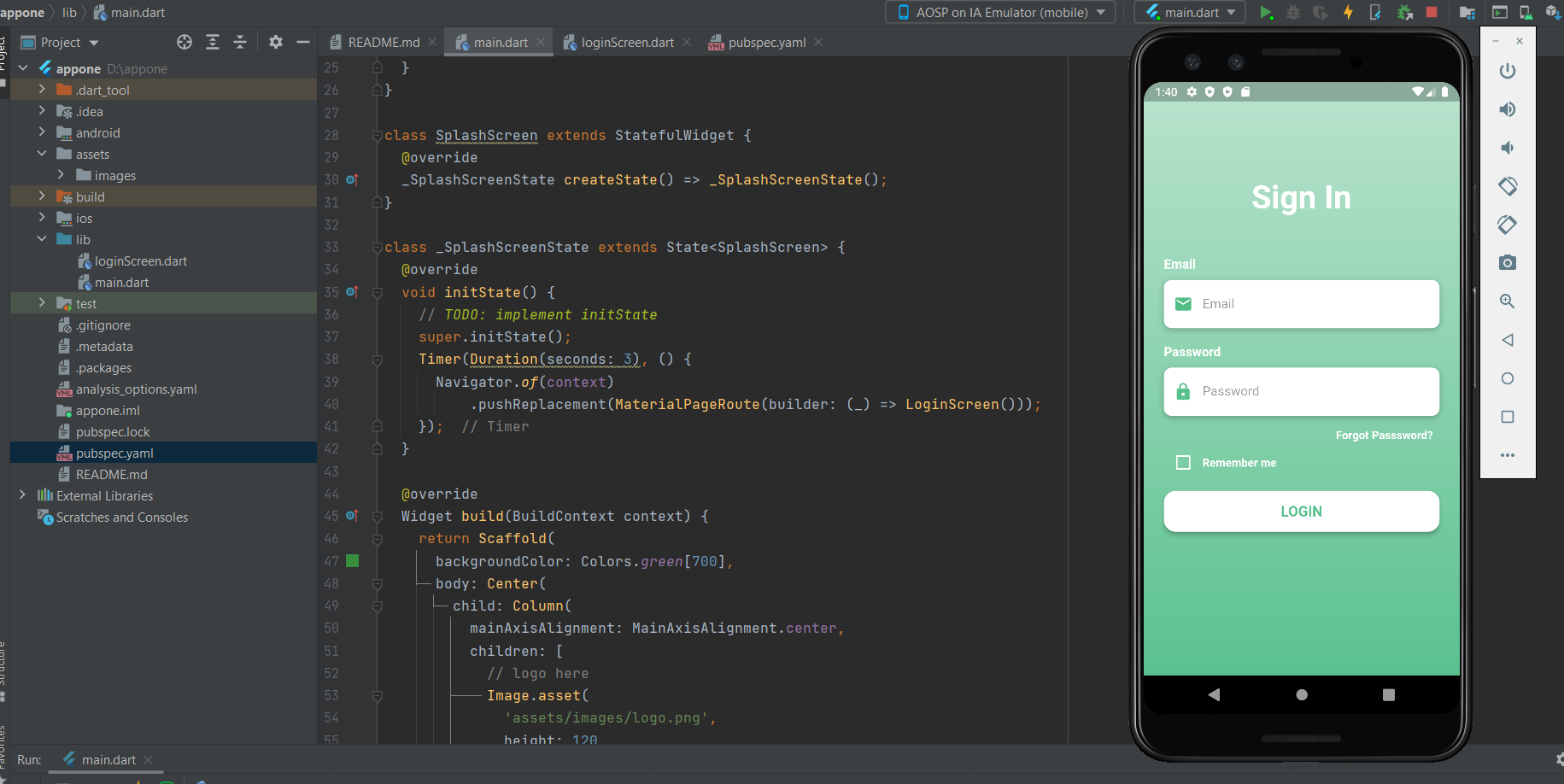Click the green color swatch in gutter
1564x784 pixels.
(352, 561)
